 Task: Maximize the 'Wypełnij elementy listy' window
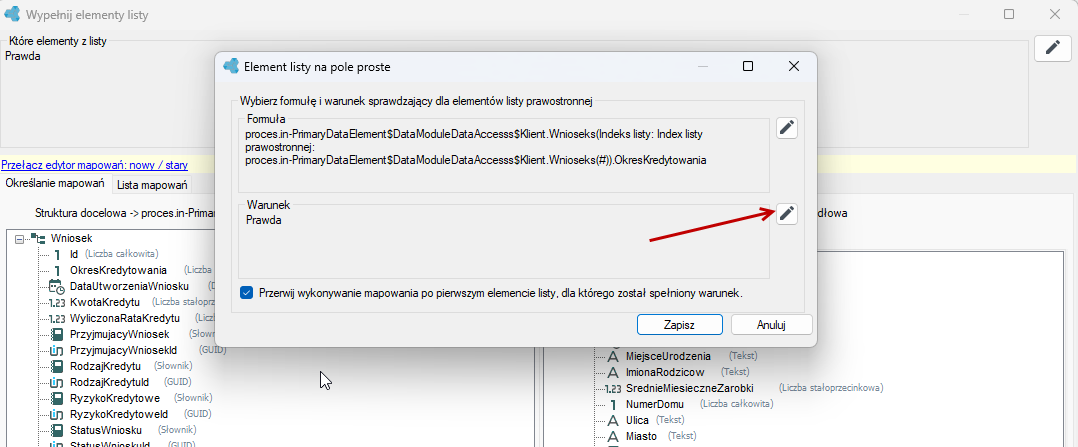[1009, 14]
